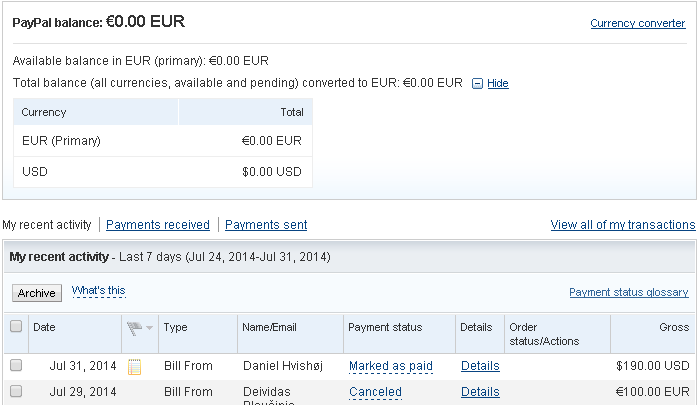The image size is (698, 405).
Task: Click the yellow note icon for Jul 31 transaction
Action: click(135, 366)
